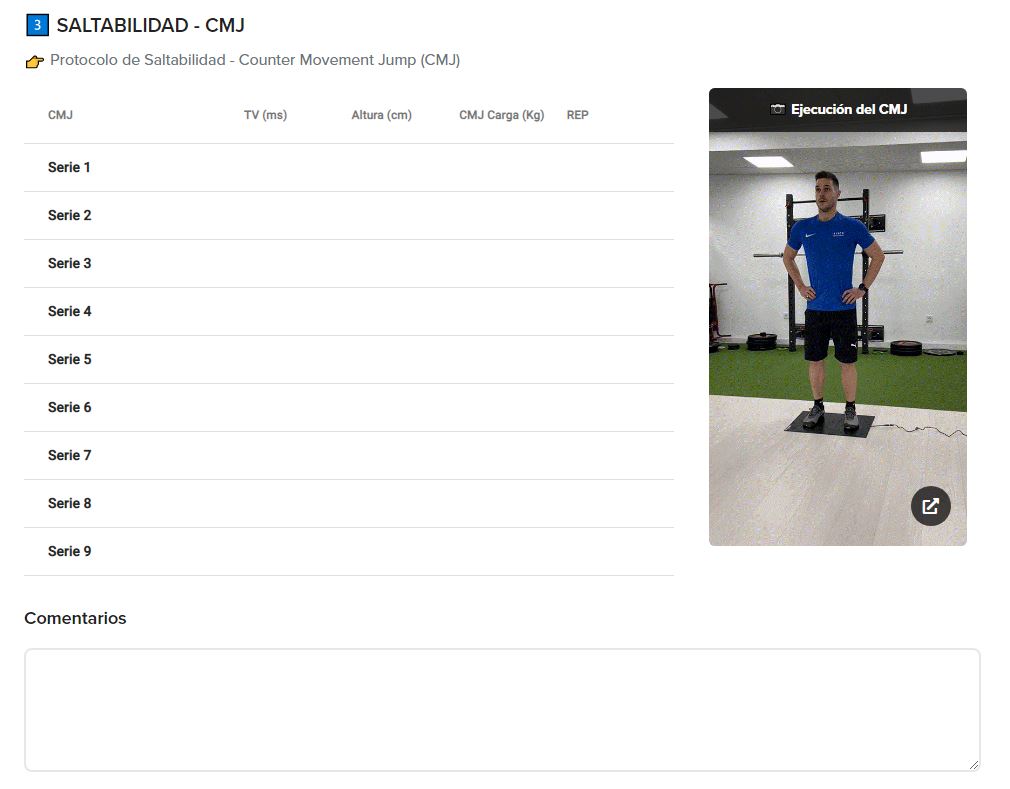This screenshot has width=1010, height=789.
Task: Click the SALTABILIDAD - CMJ heading
Action: [x=151, y=26]
